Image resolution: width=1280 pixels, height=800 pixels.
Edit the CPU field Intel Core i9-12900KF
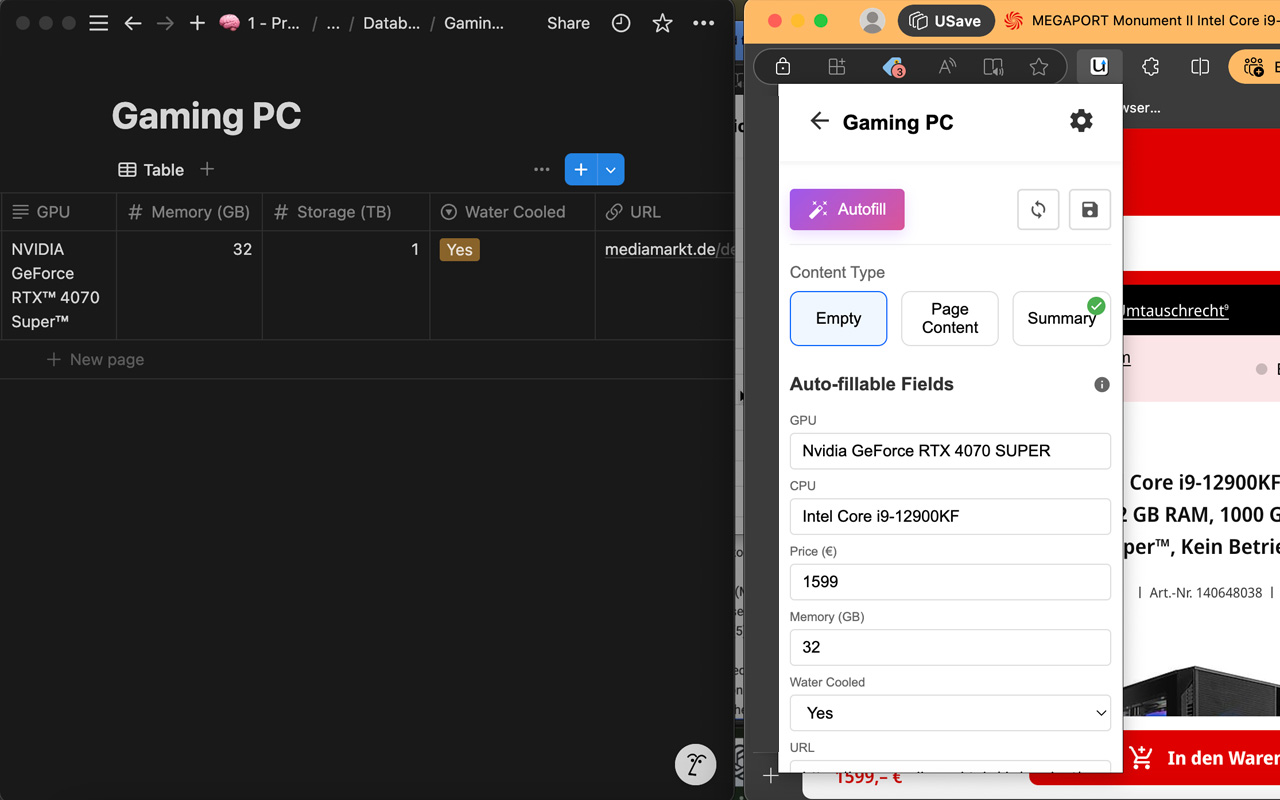(950, 516)
